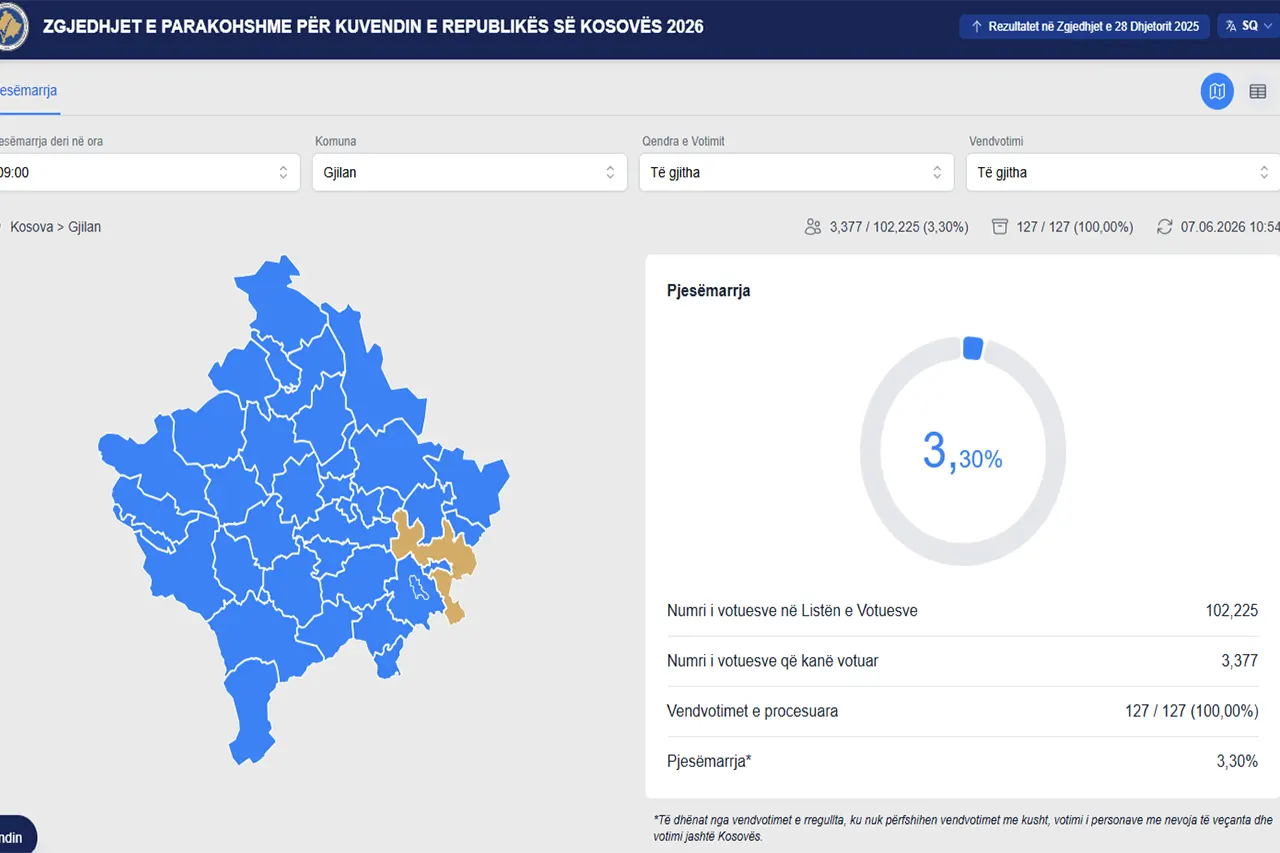Click the Kosovo emblem logo
Screen dimensions: 1280x853
pyautogui.click(x=12, y=27)
